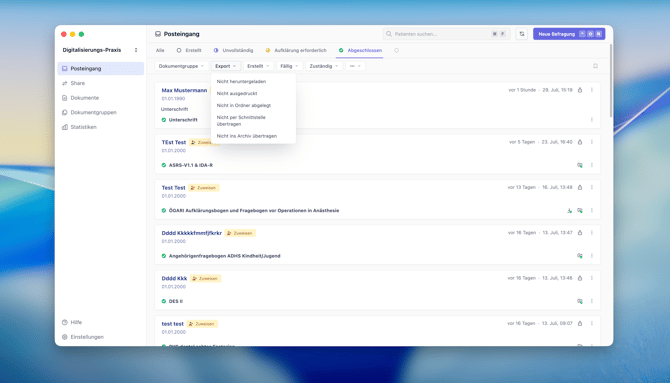This screenshot has width=670, height=383.
Task: Open the more filters ellipsis dropdown
Action: click(x=355, y=66)
